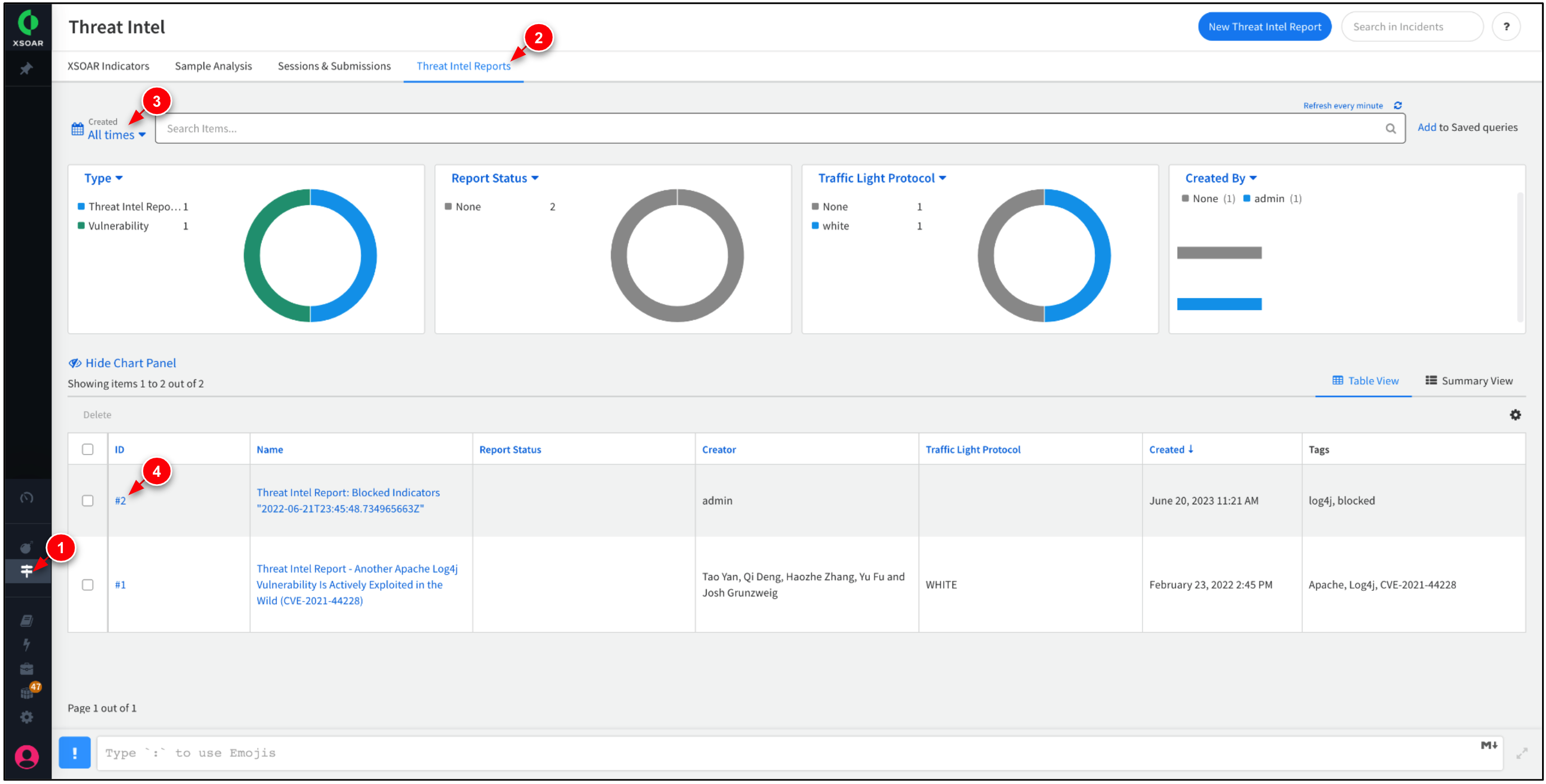Viewport: 1546px width, 784px height.
Task: Sort by ID column header
Action: (120, 450)
